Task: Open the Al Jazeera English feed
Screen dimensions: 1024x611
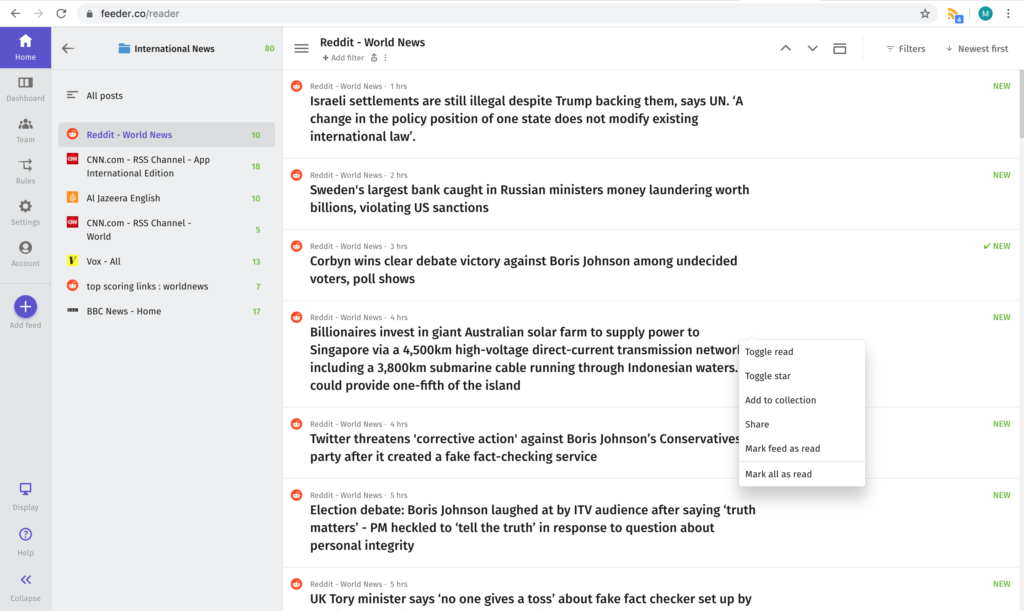Action: pyautogui.click(x=167, y=198)
